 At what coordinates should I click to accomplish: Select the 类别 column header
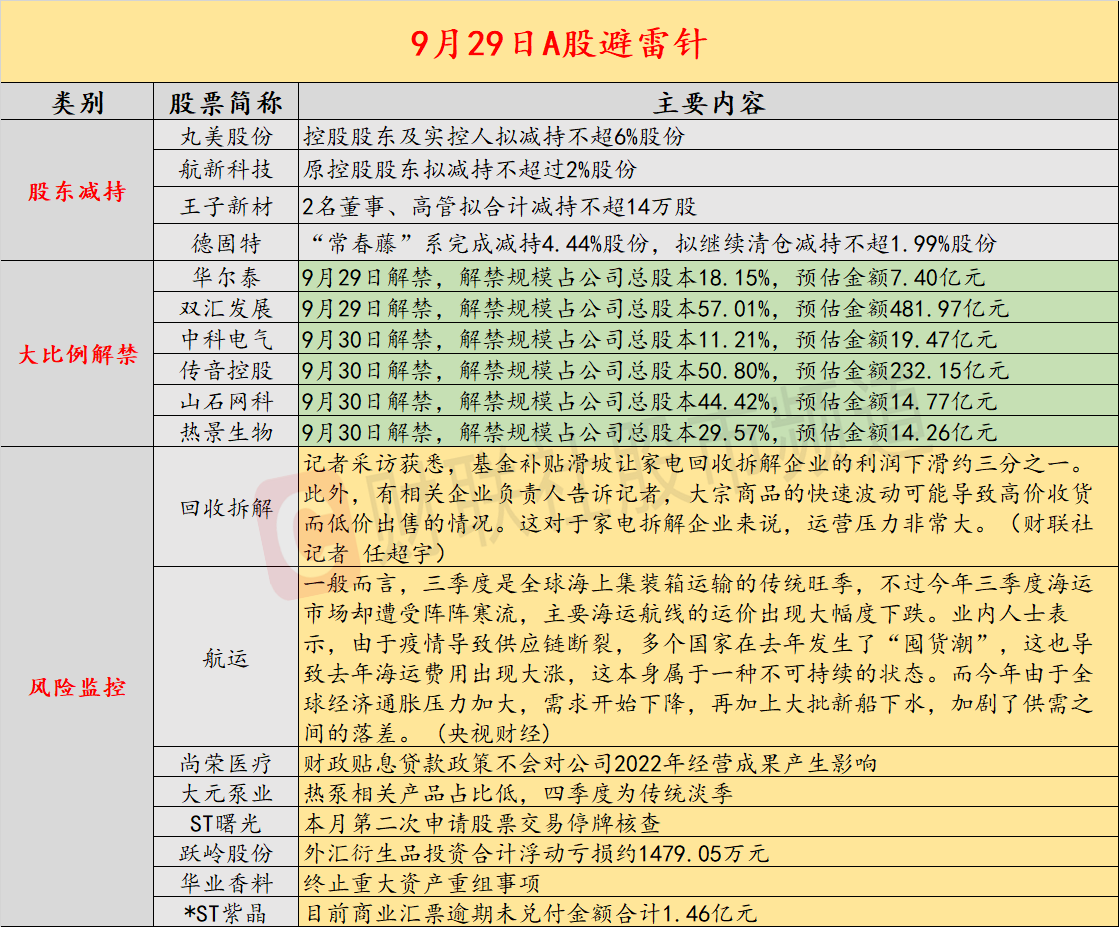(76, 100)
